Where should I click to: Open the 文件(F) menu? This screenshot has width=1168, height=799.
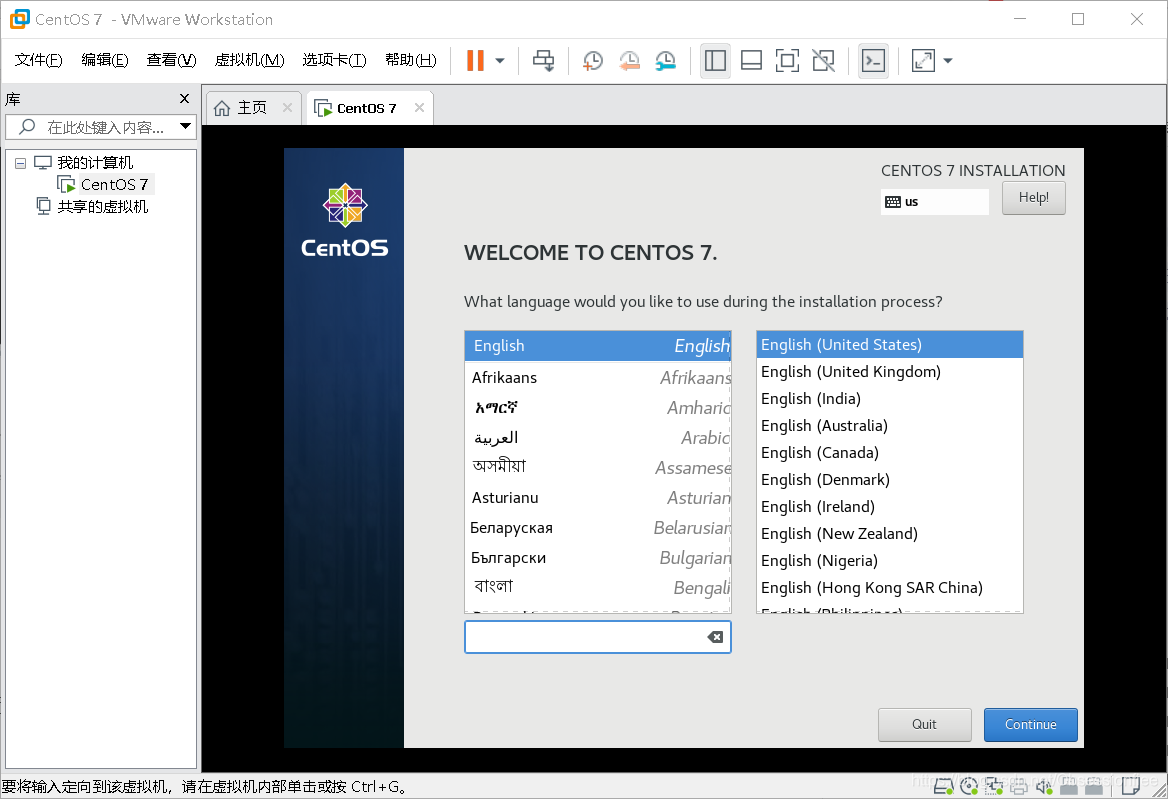click(x=39, y=60)
